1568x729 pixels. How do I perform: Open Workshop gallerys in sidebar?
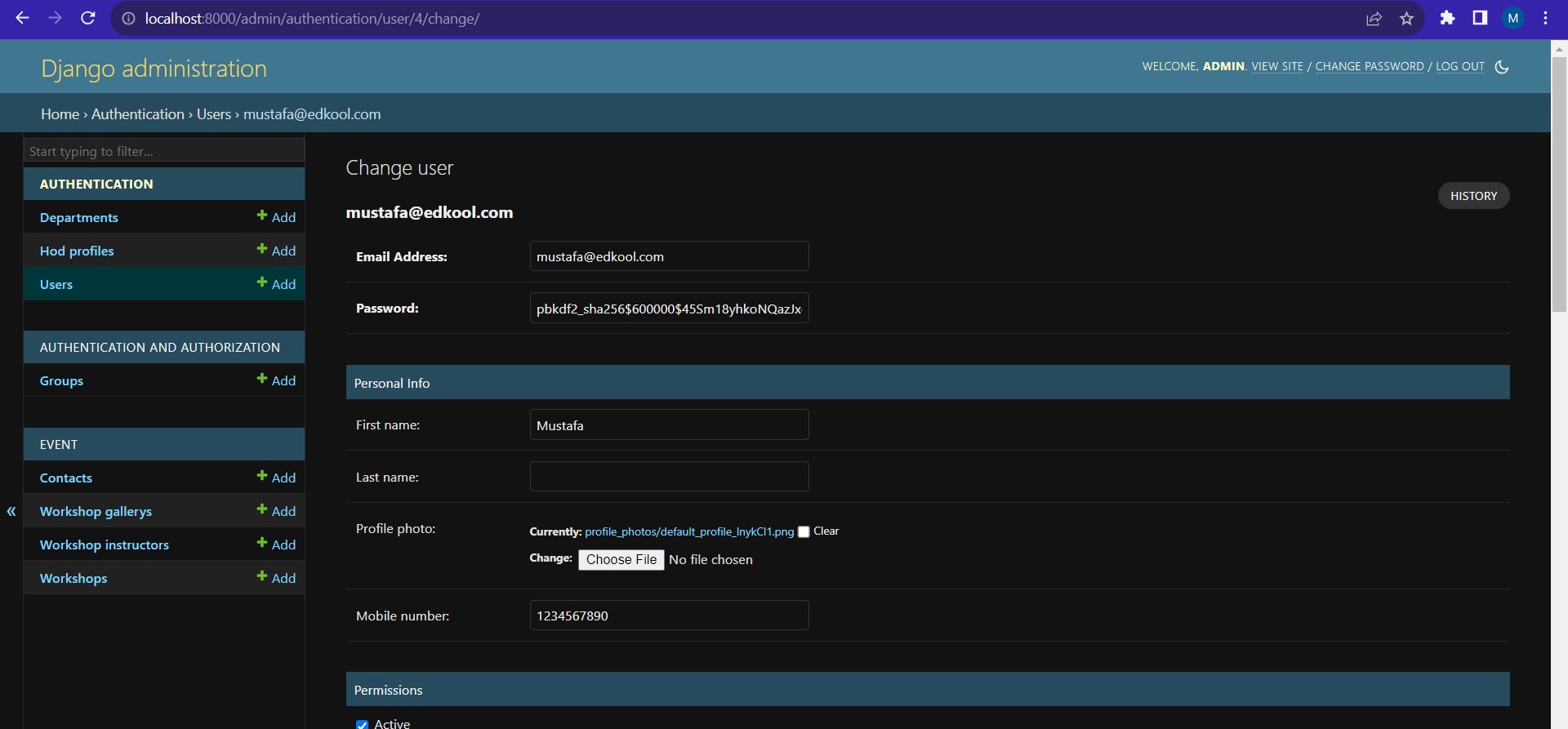(96, 511)
